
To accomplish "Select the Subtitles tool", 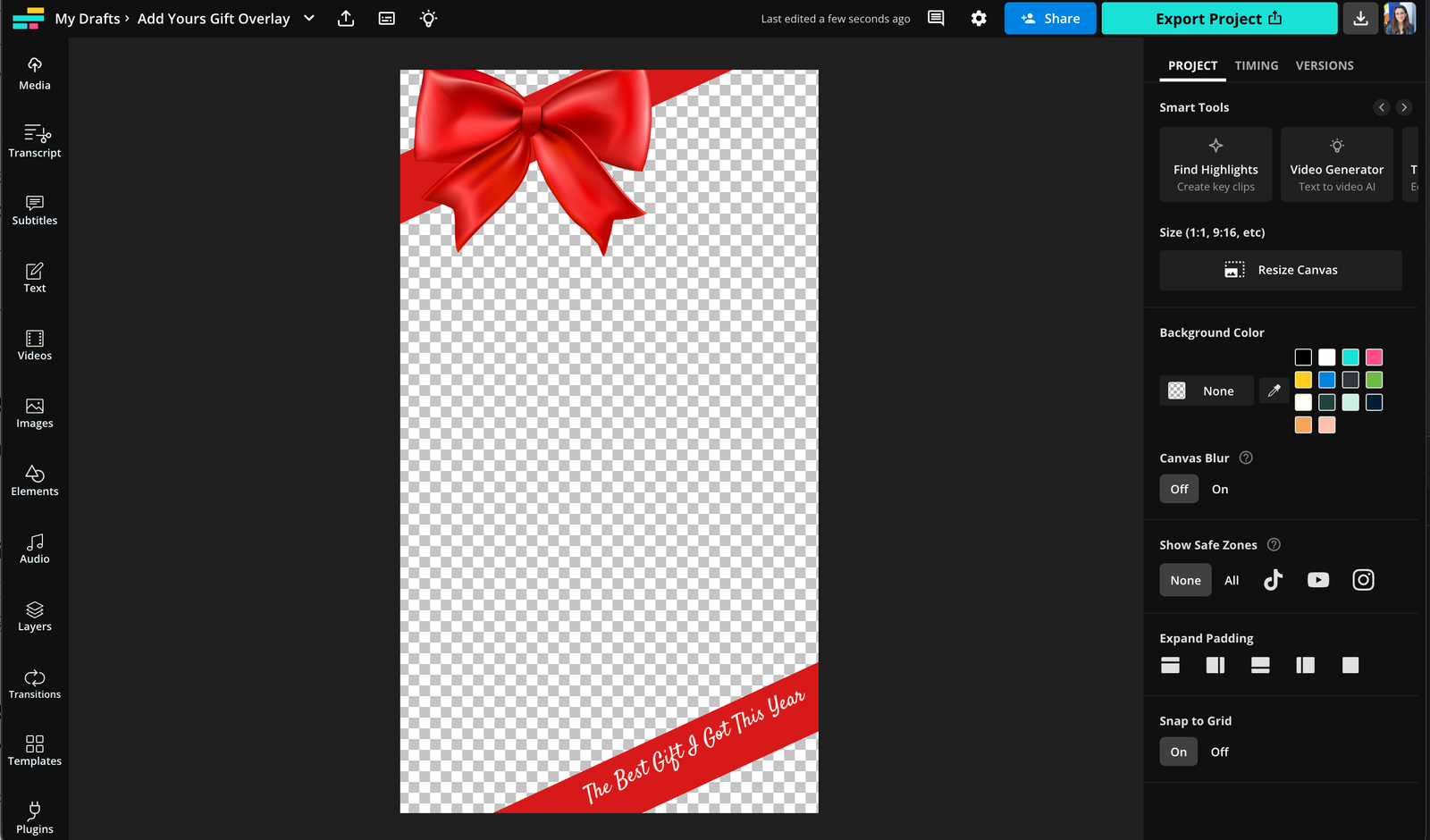I will pyautogui.click(x=34, y=210).
